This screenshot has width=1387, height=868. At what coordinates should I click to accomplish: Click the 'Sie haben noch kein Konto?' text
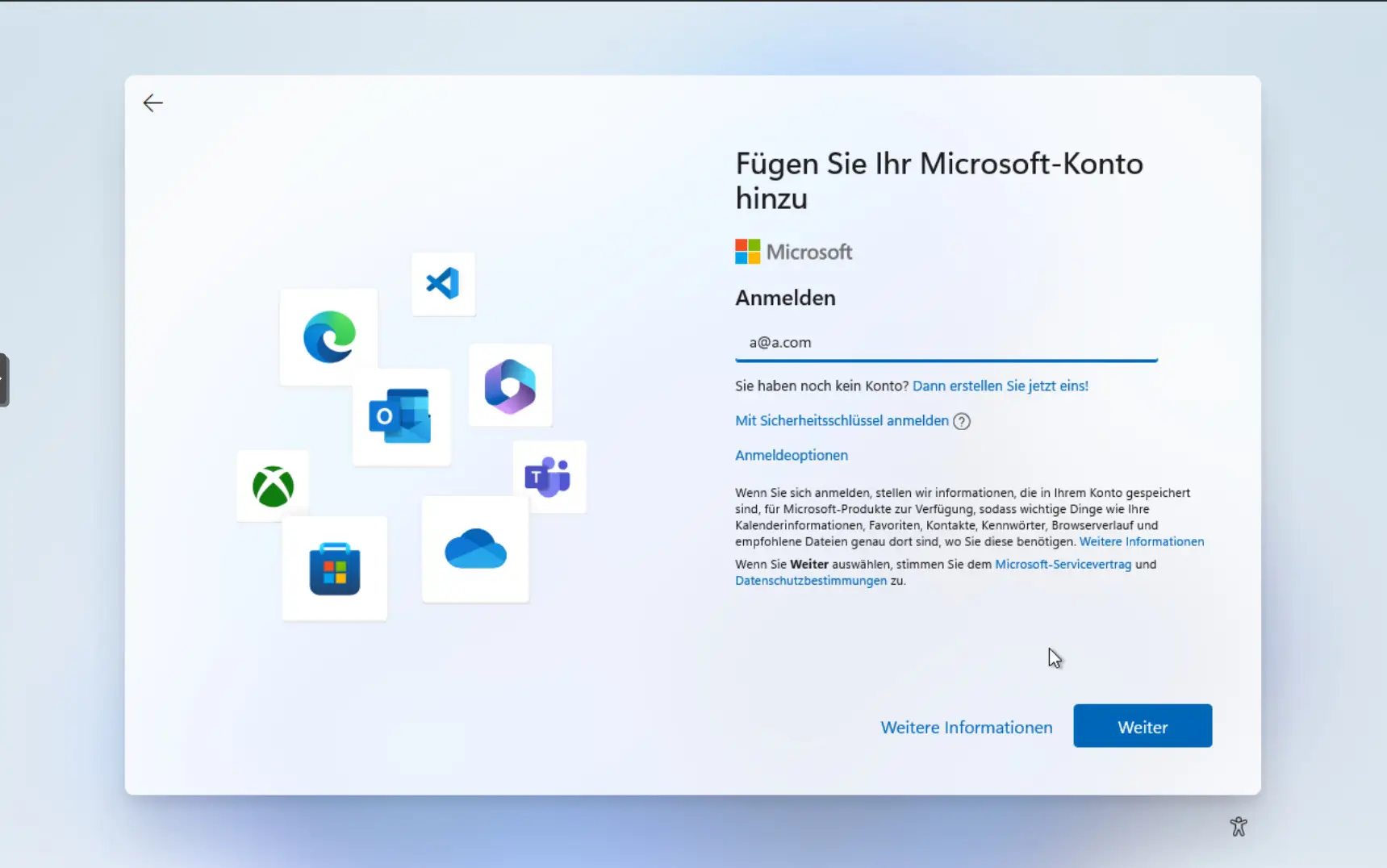point(822,386)
